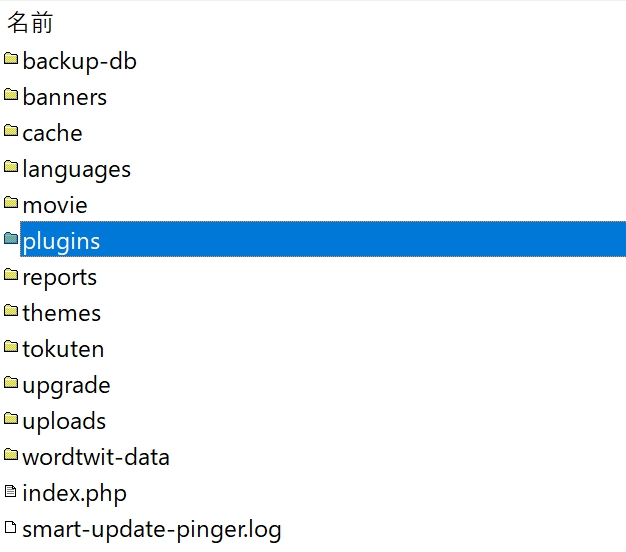Image resolution: width=626 pixels, height=552 pixels.
Task: Click the banners folder icon
Action: (x=11, y=95)
